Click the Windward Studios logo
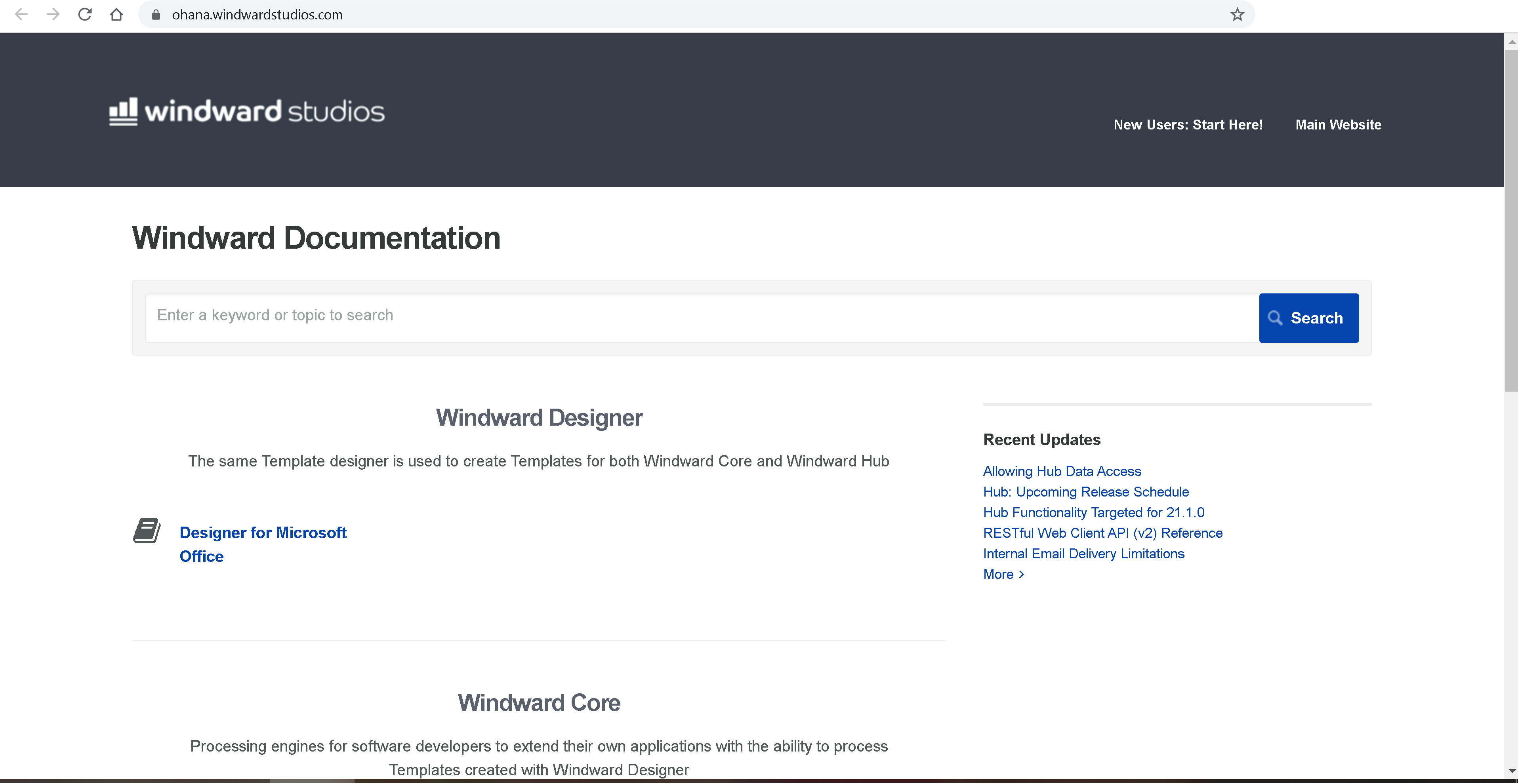This screenshot has height=784, width=1518. [247, 111]
